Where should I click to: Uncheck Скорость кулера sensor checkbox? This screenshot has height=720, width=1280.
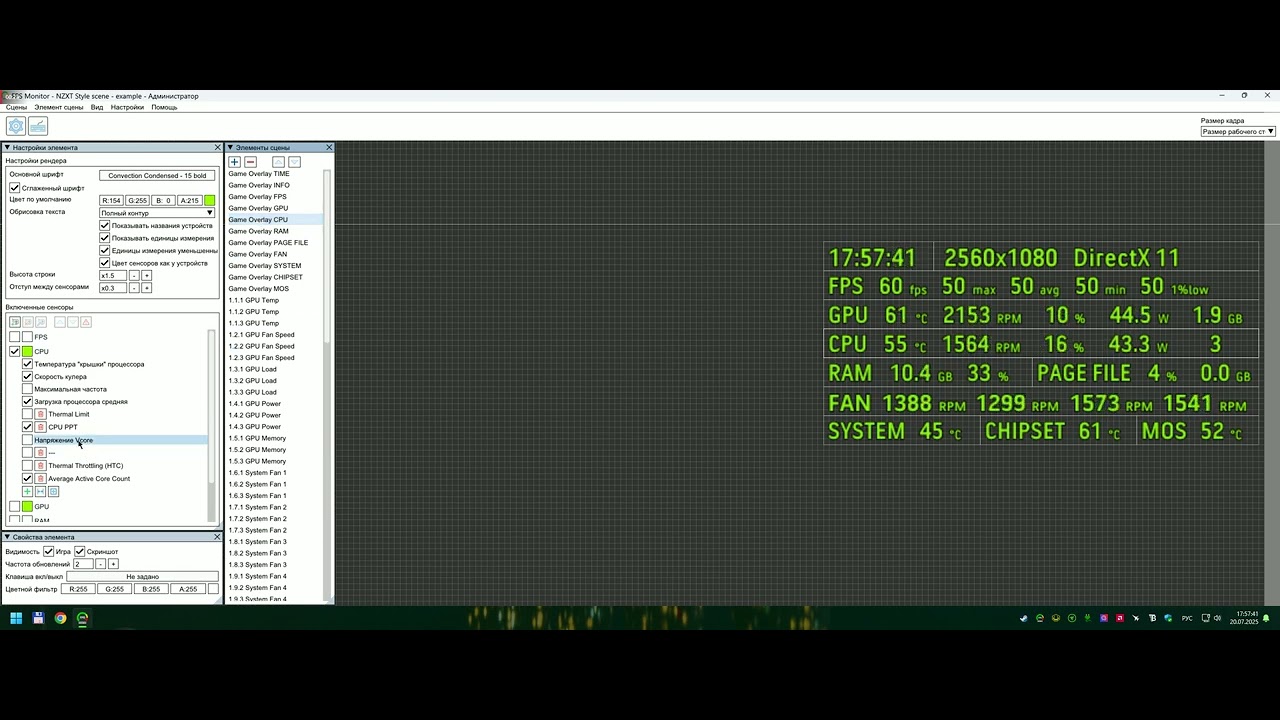coord(28,377)
